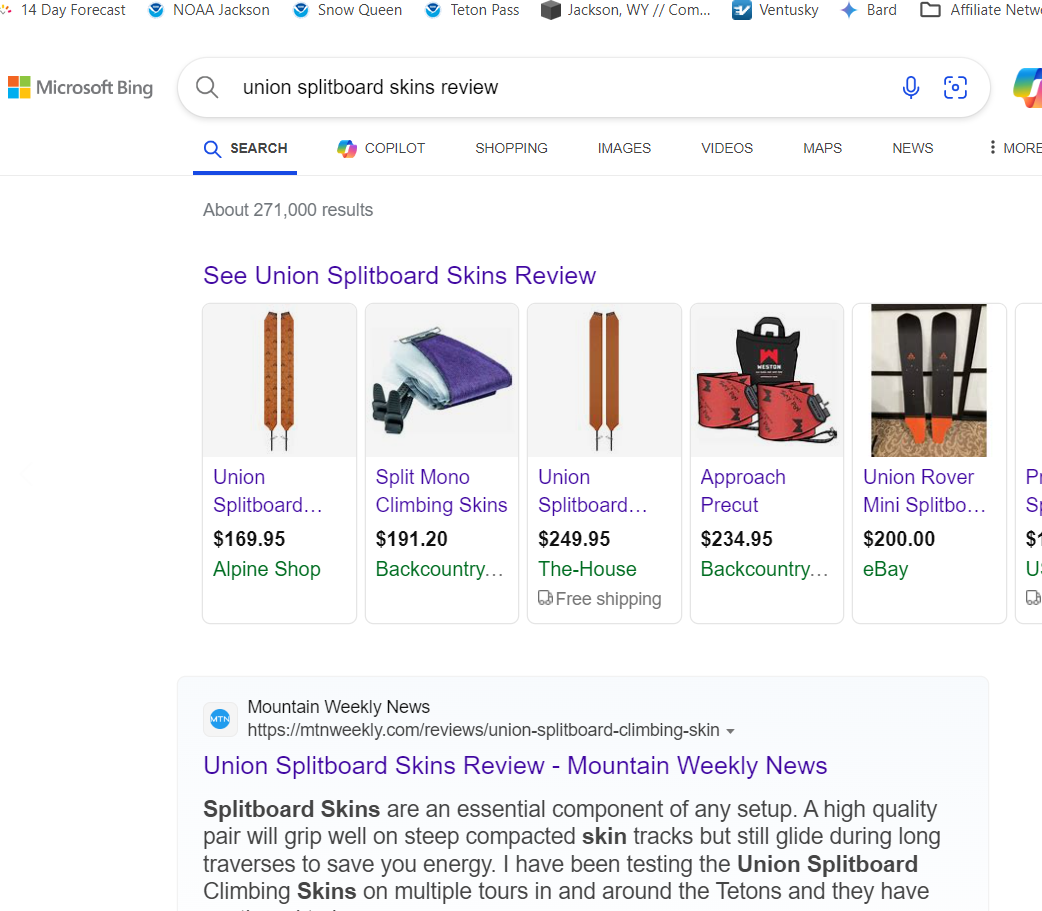The width and height of the screenshot is (1042, 911).
Task: Open the Ventusky bookmark
Action: click(x=775, y=10)
